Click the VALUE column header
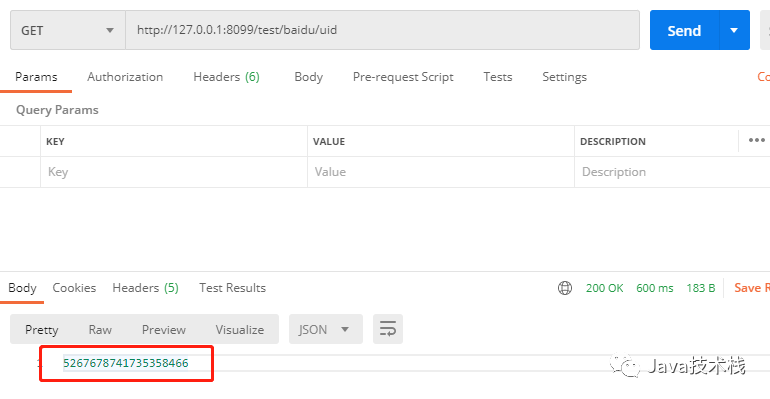 pos(329,142)
